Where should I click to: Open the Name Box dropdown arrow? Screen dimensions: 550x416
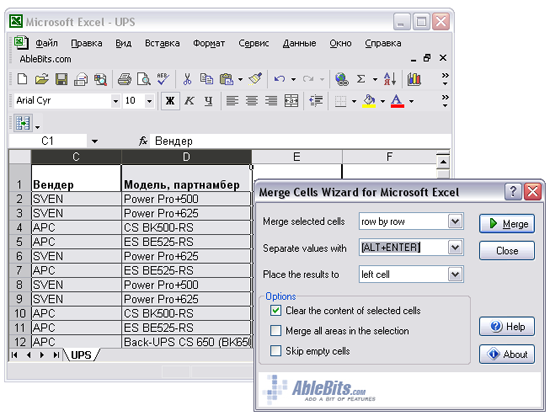95,141
